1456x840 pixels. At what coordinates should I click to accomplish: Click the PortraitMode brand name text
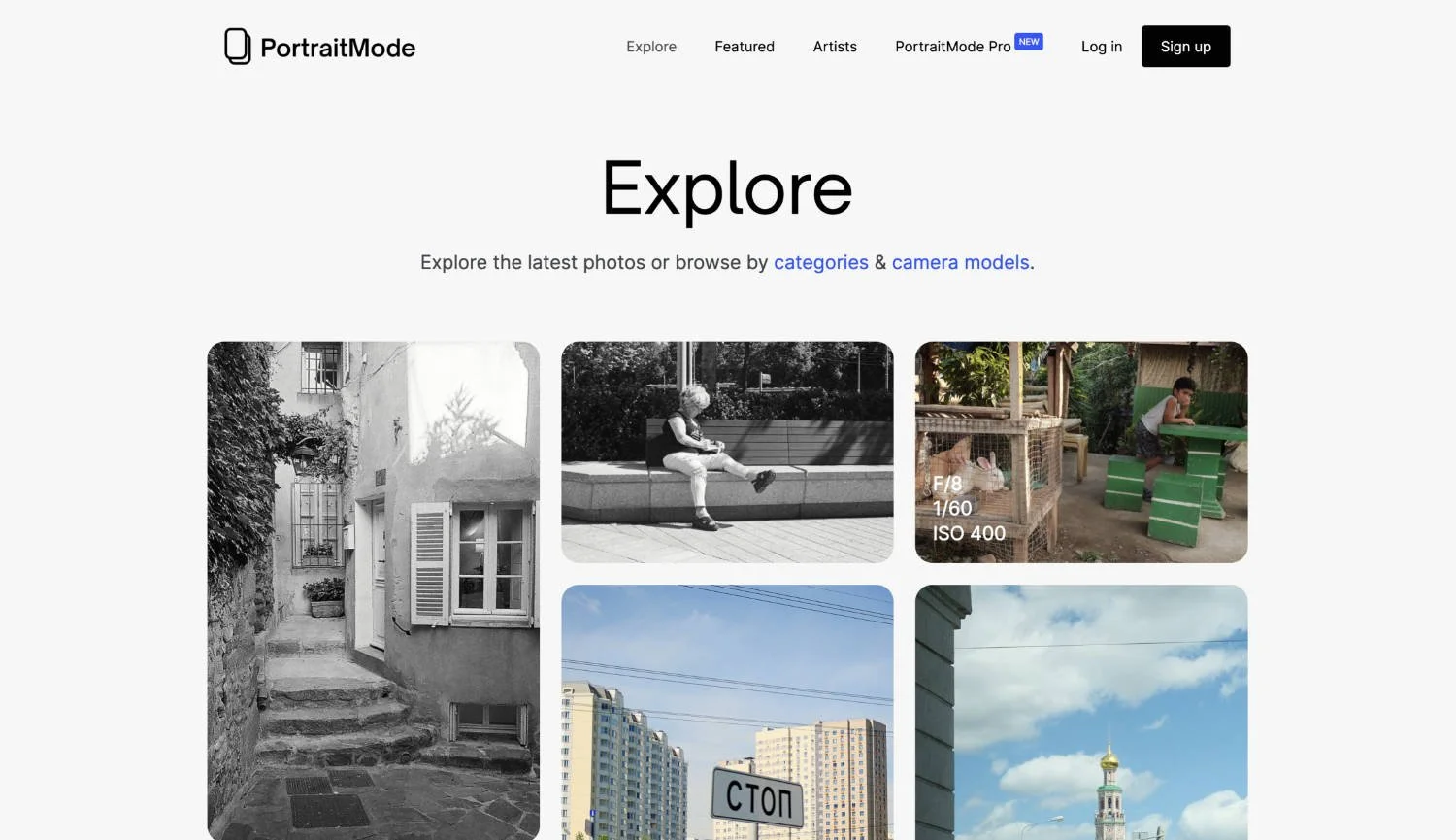pyautogui.click(x=338, y=48)
